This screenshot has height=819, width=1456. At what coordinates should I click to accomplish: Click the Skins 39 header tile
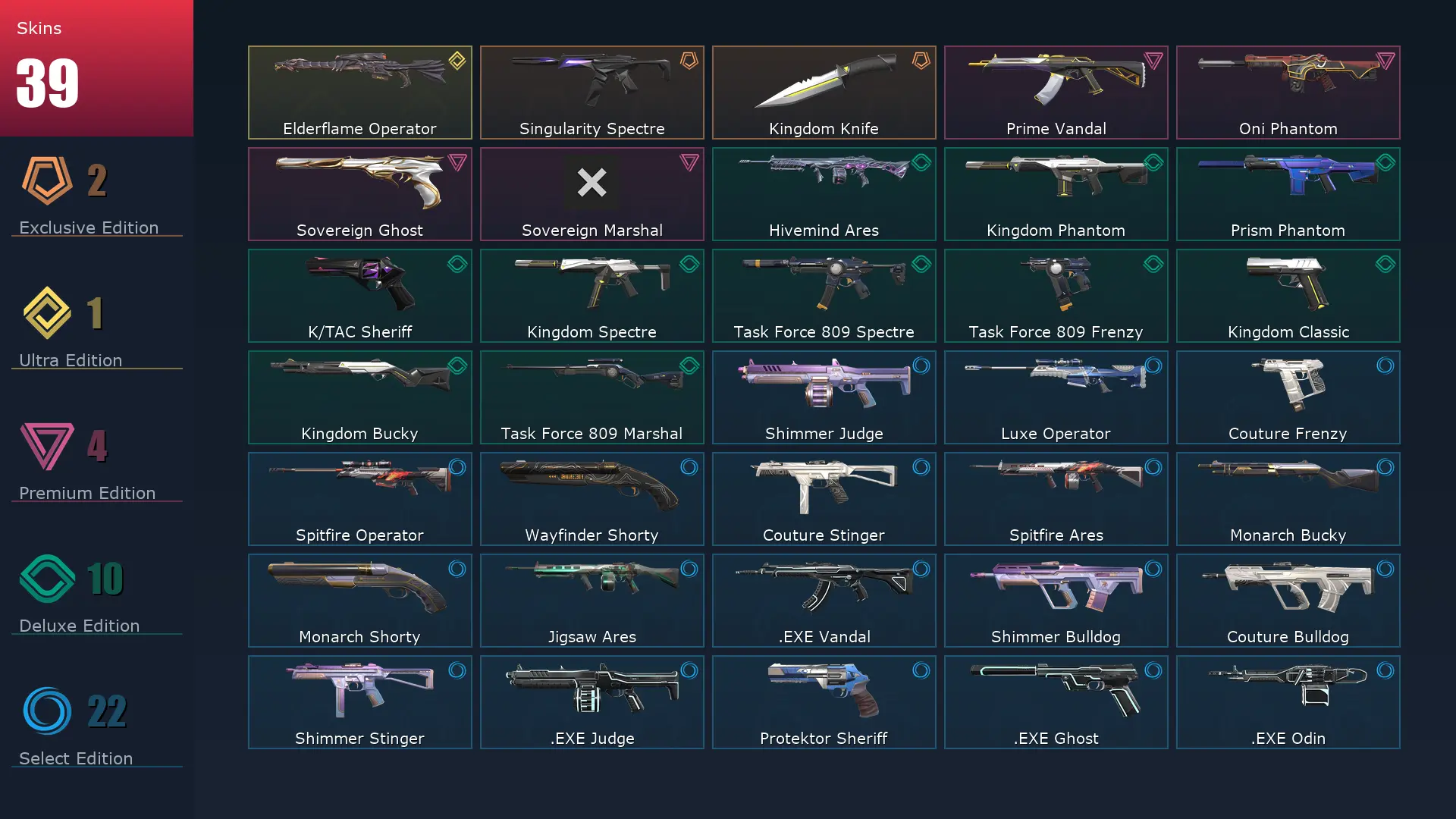[x=96, y=68]
